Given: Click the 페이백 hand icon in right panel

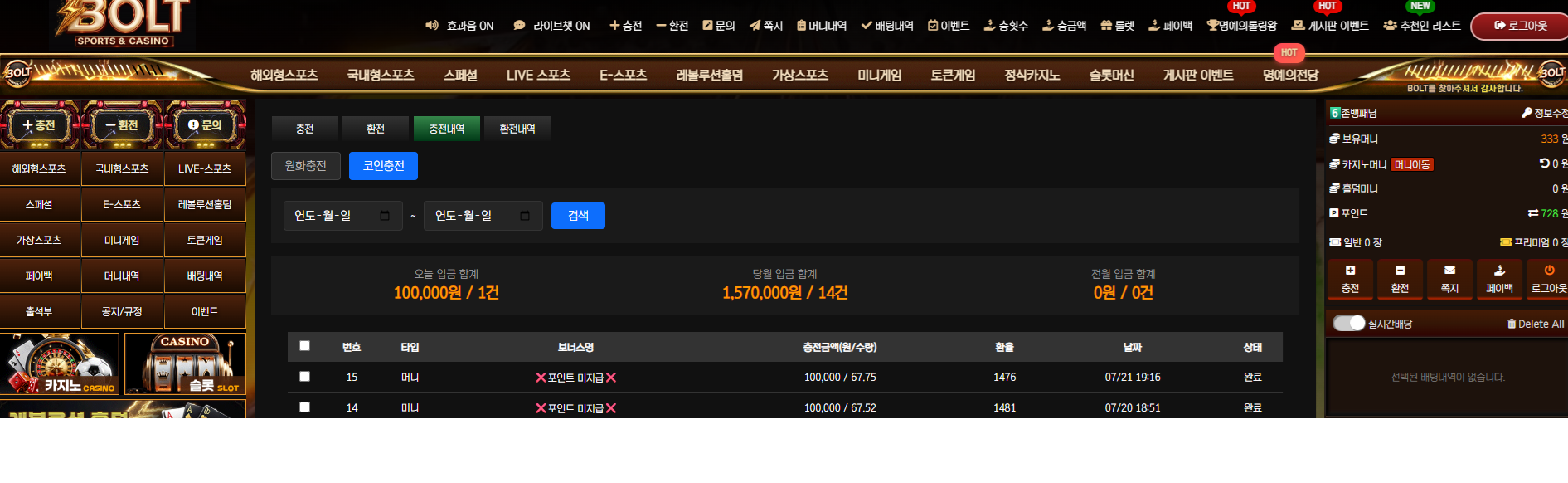Looking at the screenshot, I should tap(1499, 271).
